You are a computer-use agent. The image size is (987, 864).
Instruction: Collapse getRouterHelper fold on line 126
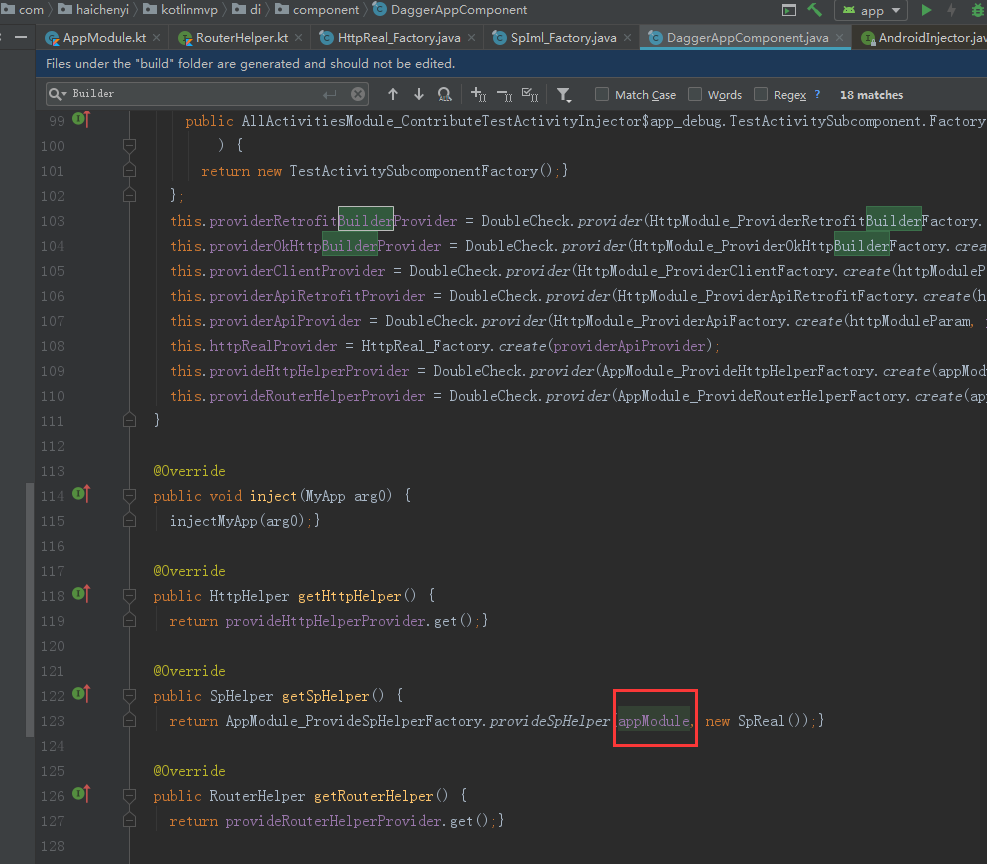tap(130, 796)
